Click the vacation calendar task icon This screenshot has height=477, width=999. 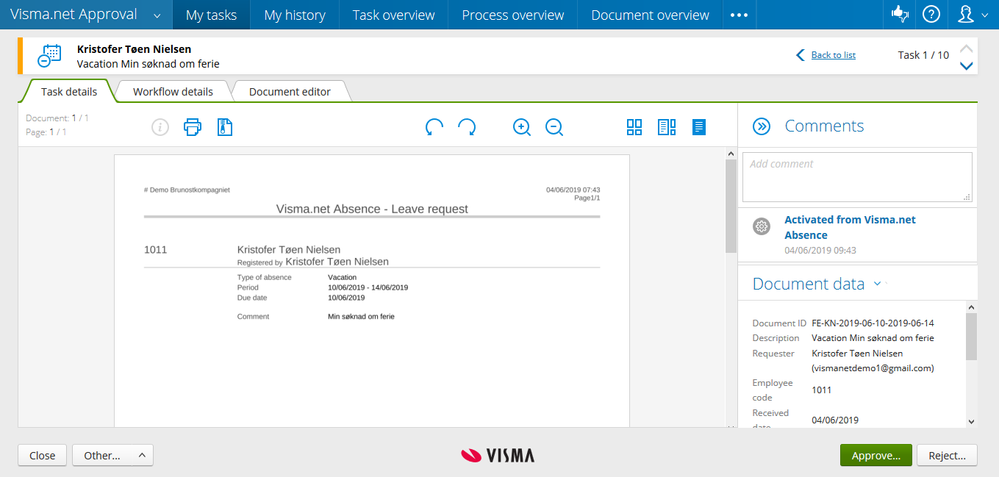(x=48, y=55)
